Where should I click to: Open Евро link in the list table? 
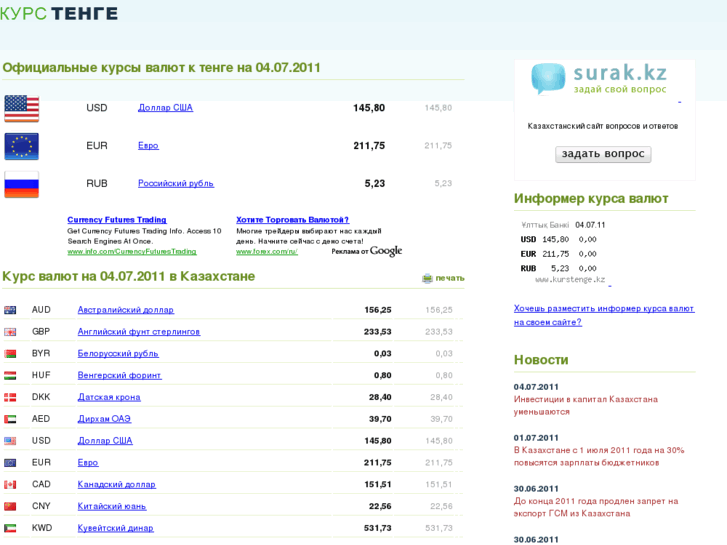click(x=88, y=462)
